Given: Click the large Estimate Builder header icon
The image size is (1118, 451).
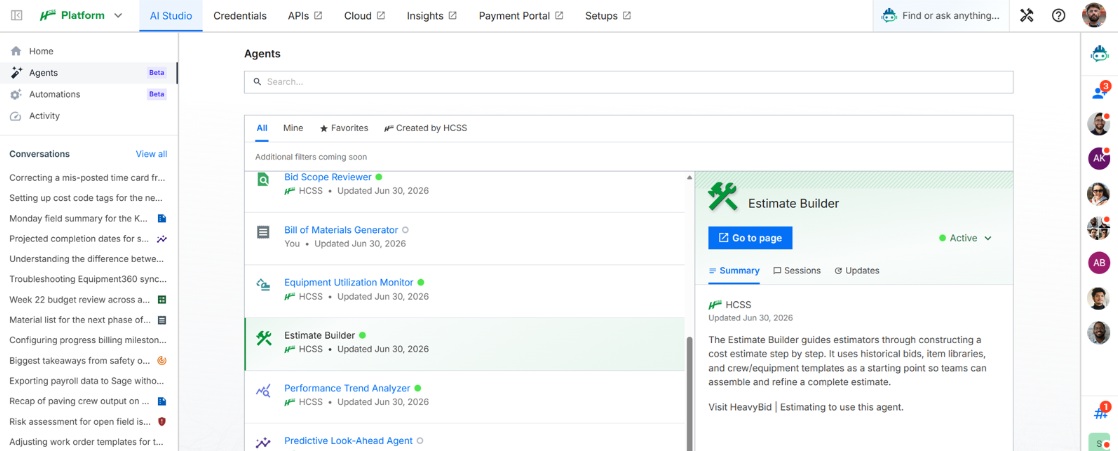Looking at the screenshot, I should point(722,196).
